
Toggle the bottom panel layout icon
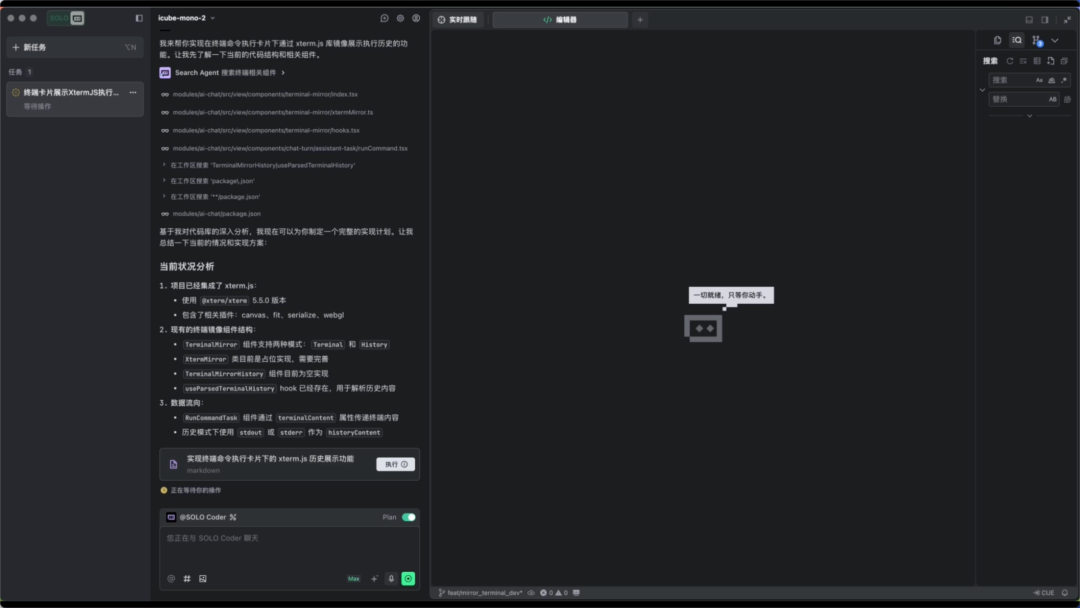(x=1029, y=20)
